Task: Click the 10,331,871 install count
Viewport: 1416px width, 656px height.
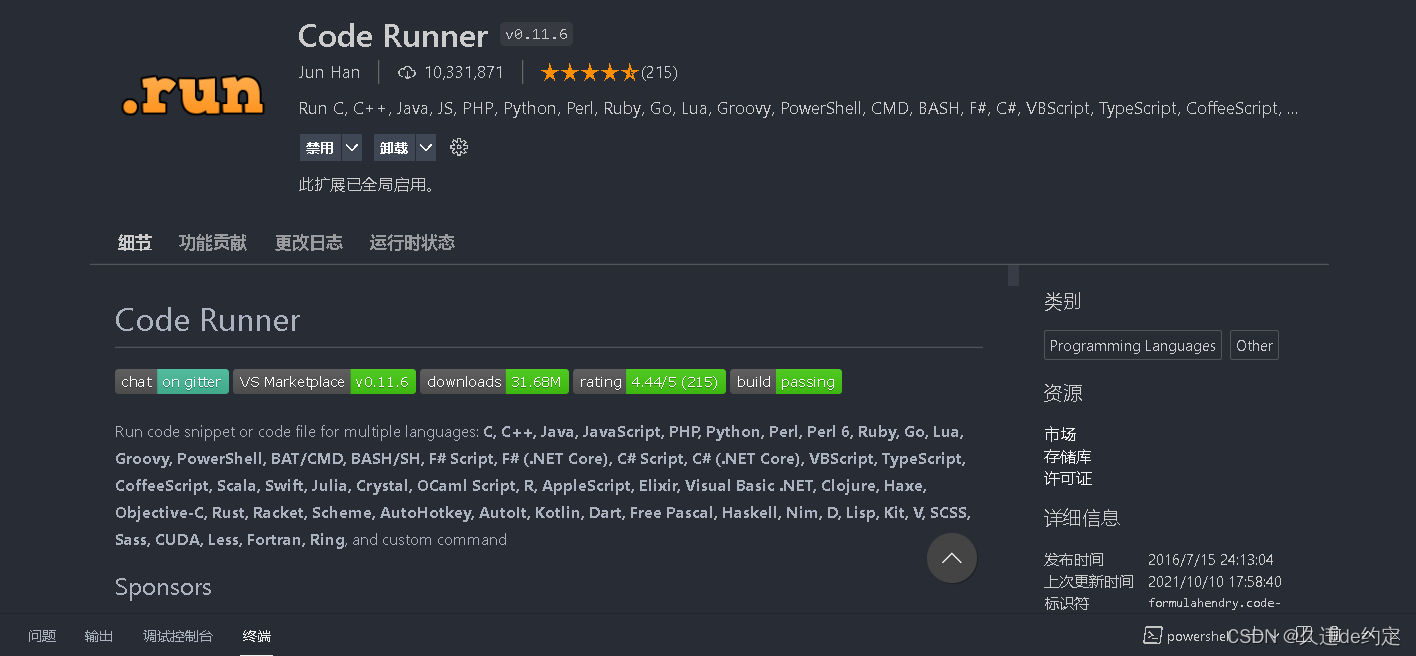Action: coord(464,72)
